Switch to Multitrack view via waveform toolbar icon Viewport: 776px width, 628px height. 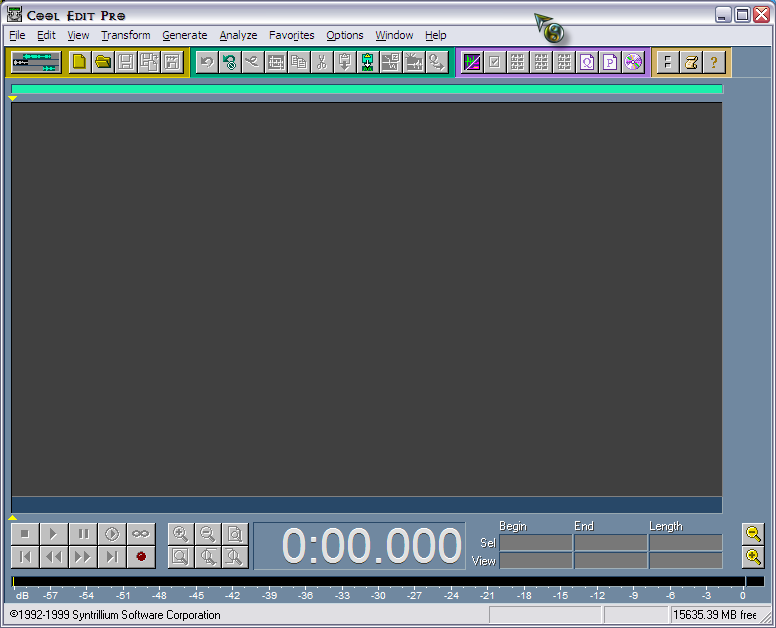tap(36, 62)
